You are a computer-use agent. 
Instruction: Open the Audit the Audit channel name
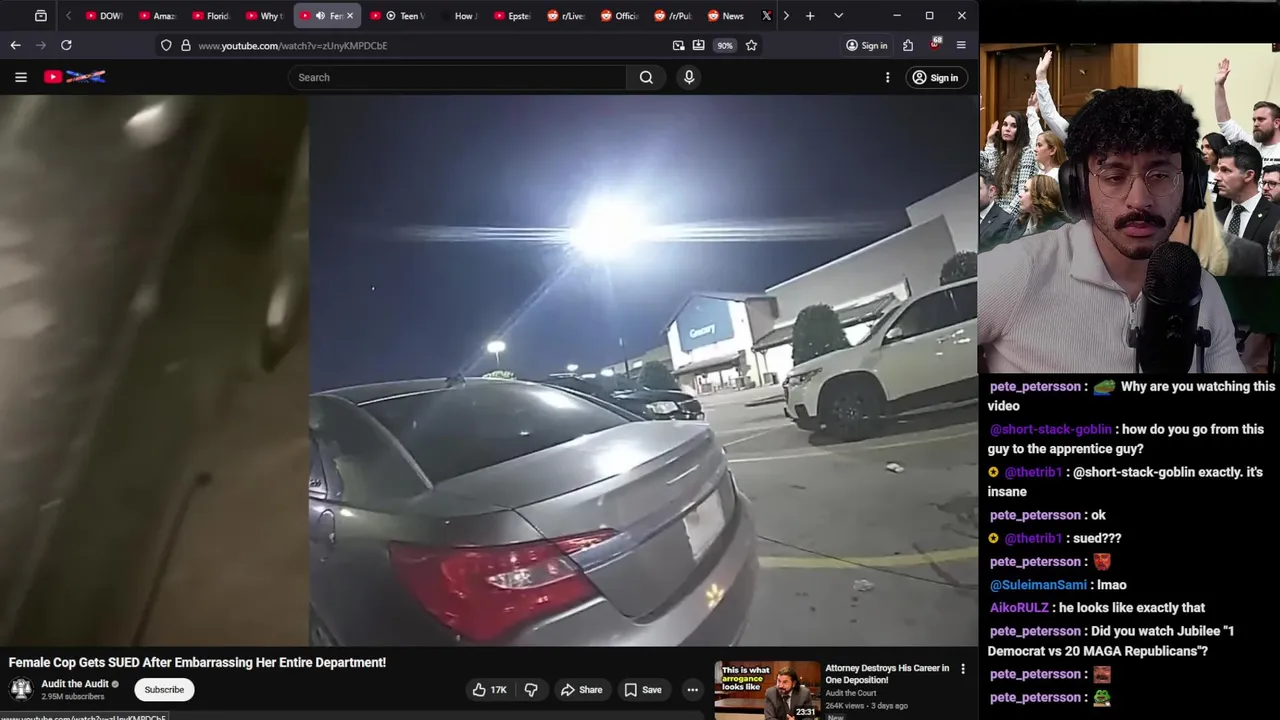(75, 684)
